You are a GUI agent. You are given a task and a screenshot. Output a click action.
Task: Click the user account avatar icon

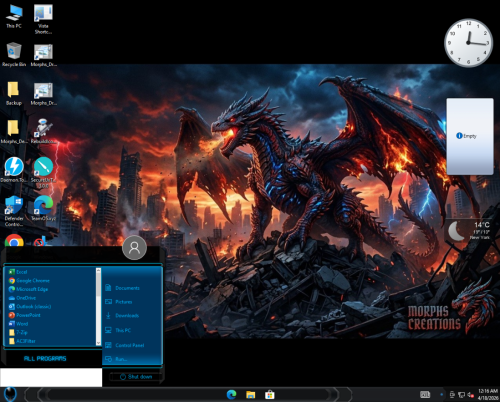point(134,248)
